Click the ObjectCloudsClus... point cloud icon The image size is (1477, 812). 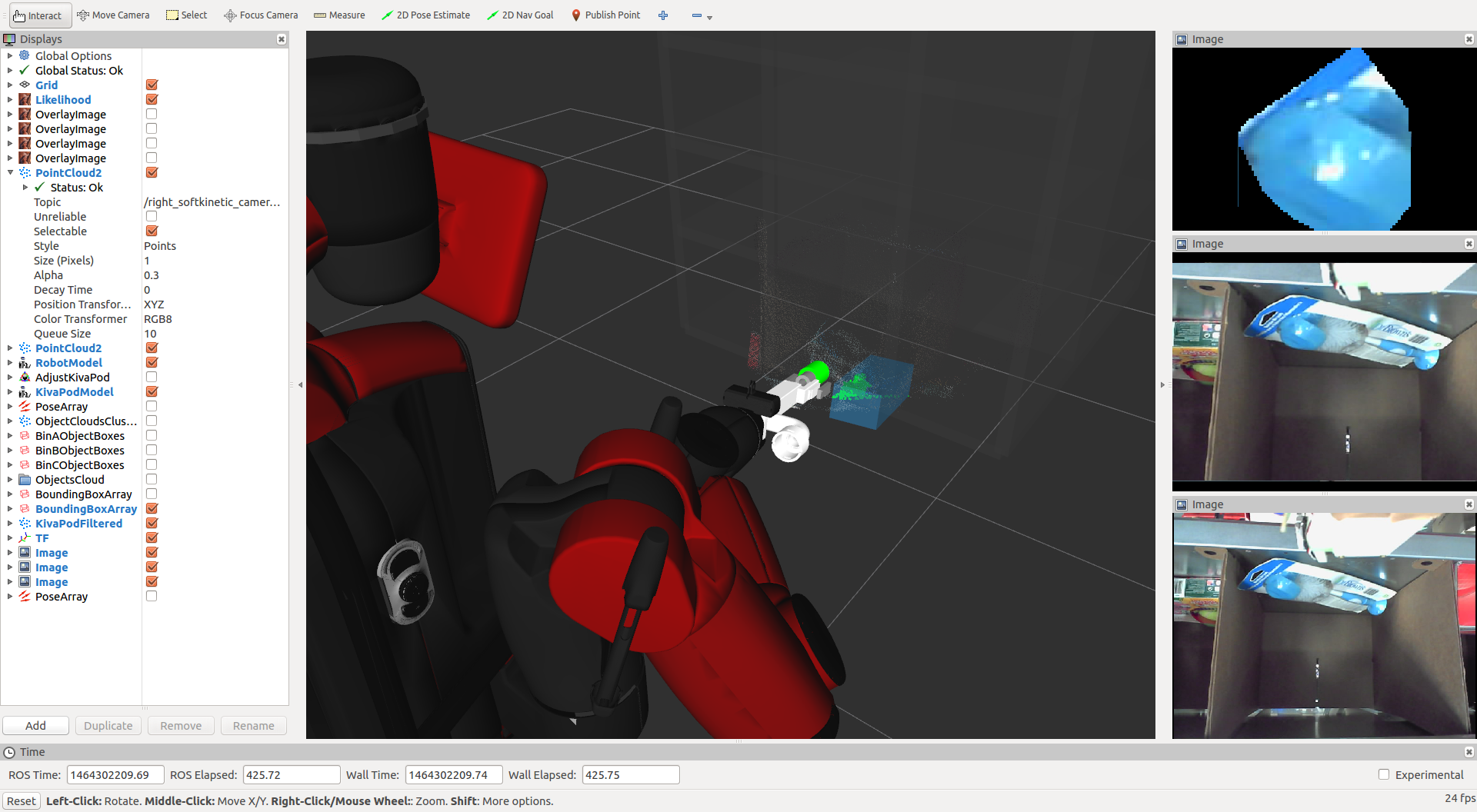tap(25, 421)
